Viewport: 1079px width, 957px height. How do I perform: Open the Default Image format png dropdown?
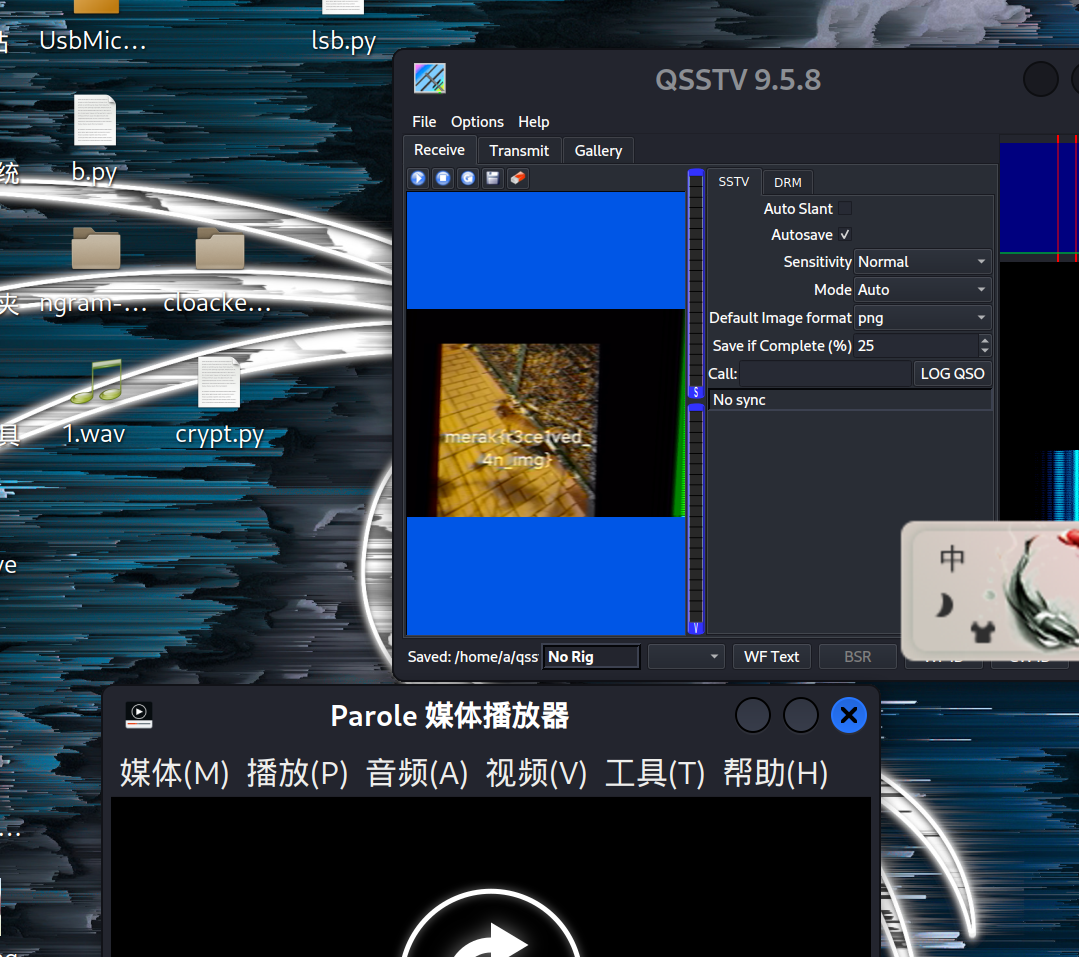[x=921, y=317]
